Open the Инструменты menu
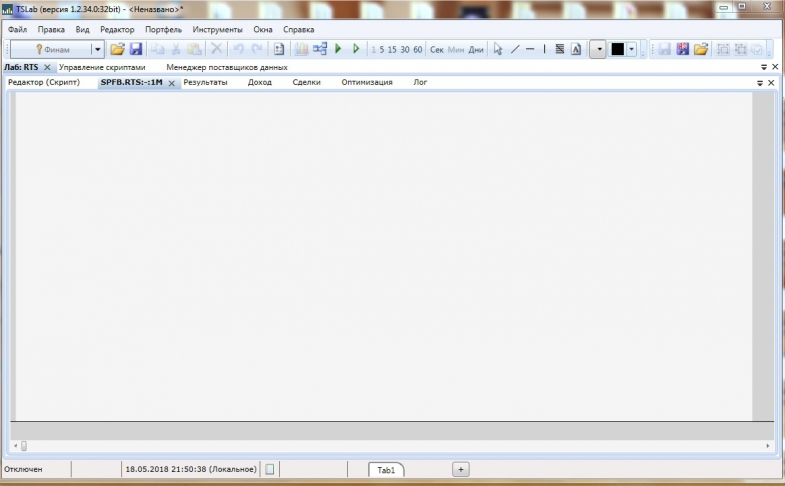 click(217, 30)
